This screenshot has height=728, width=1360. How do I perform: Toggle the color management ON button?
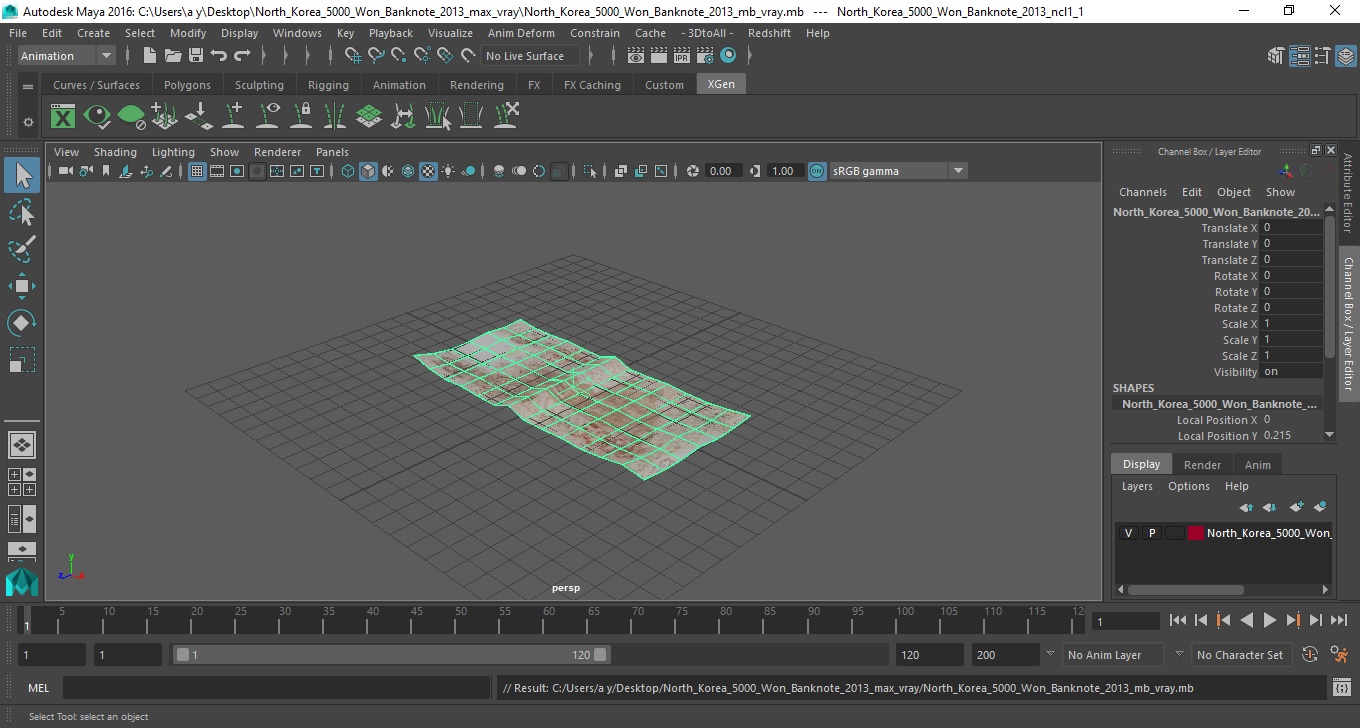coord(817,171)
